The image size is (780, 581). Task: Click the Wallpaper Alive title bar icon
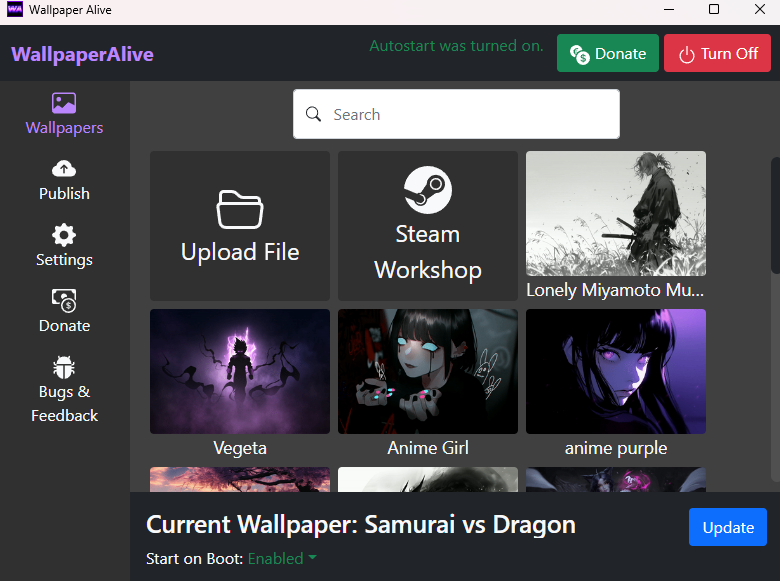14,9
